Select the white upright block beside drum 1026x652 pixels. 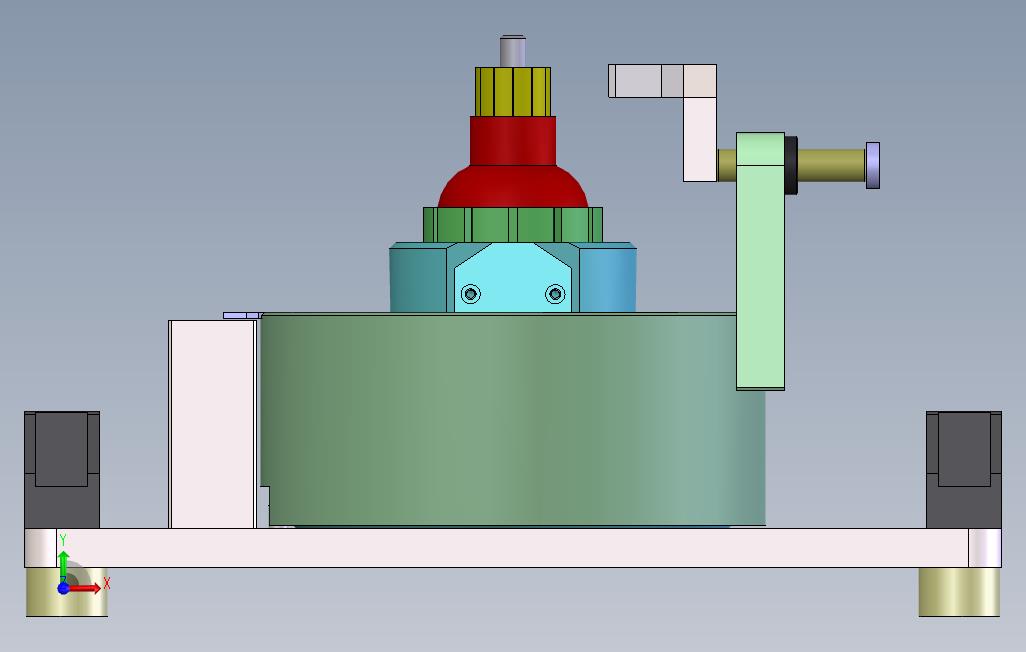click(212, 424)
